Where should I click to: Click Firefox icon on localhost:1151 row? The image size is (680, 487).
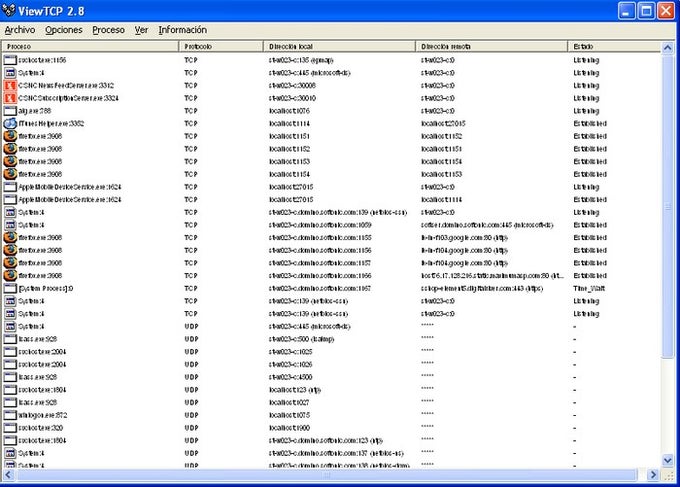(x=10, y=136)
